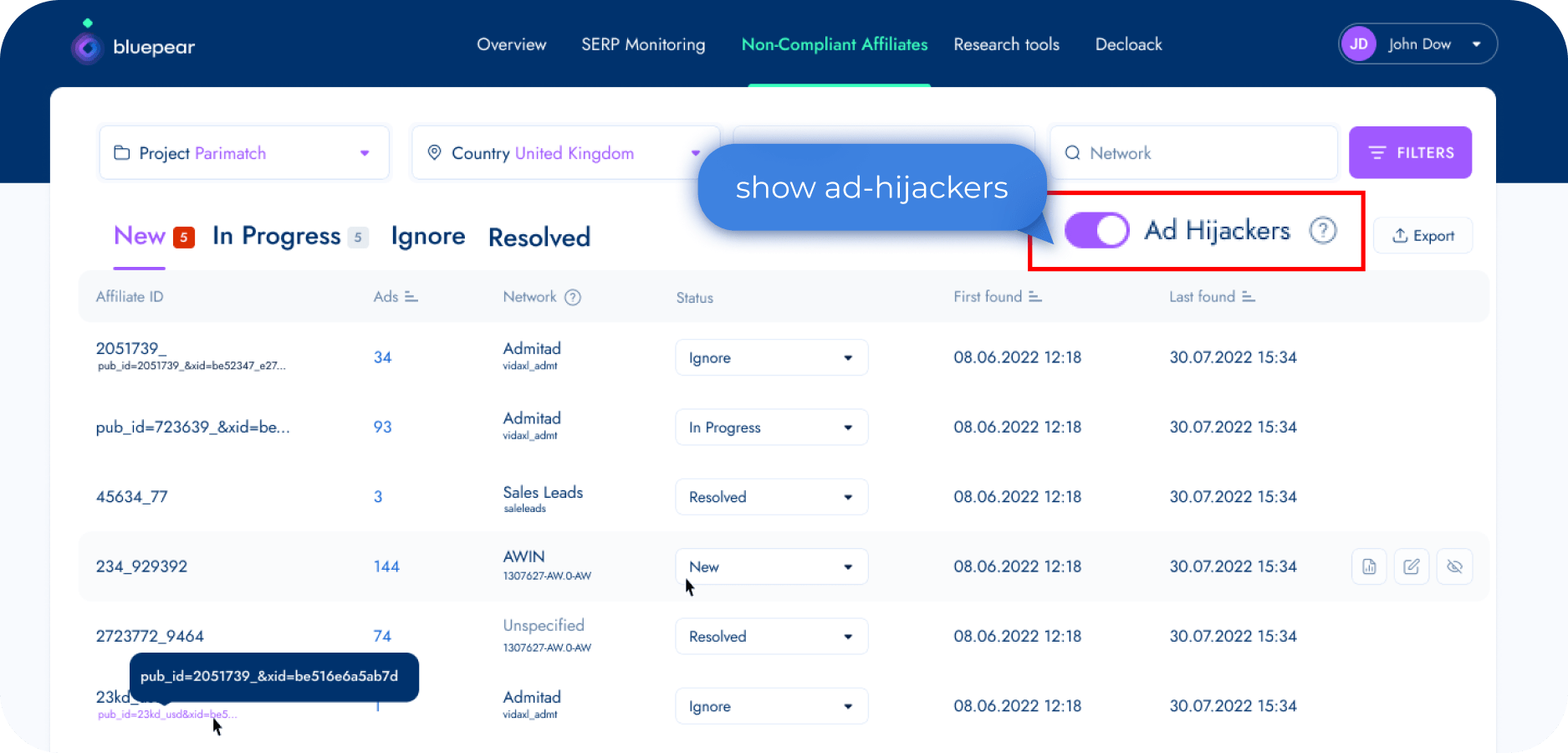Sort by First found column icon
Image resolution: width=1568 pixels, height=753 pixels.
tap(1035, 297)
